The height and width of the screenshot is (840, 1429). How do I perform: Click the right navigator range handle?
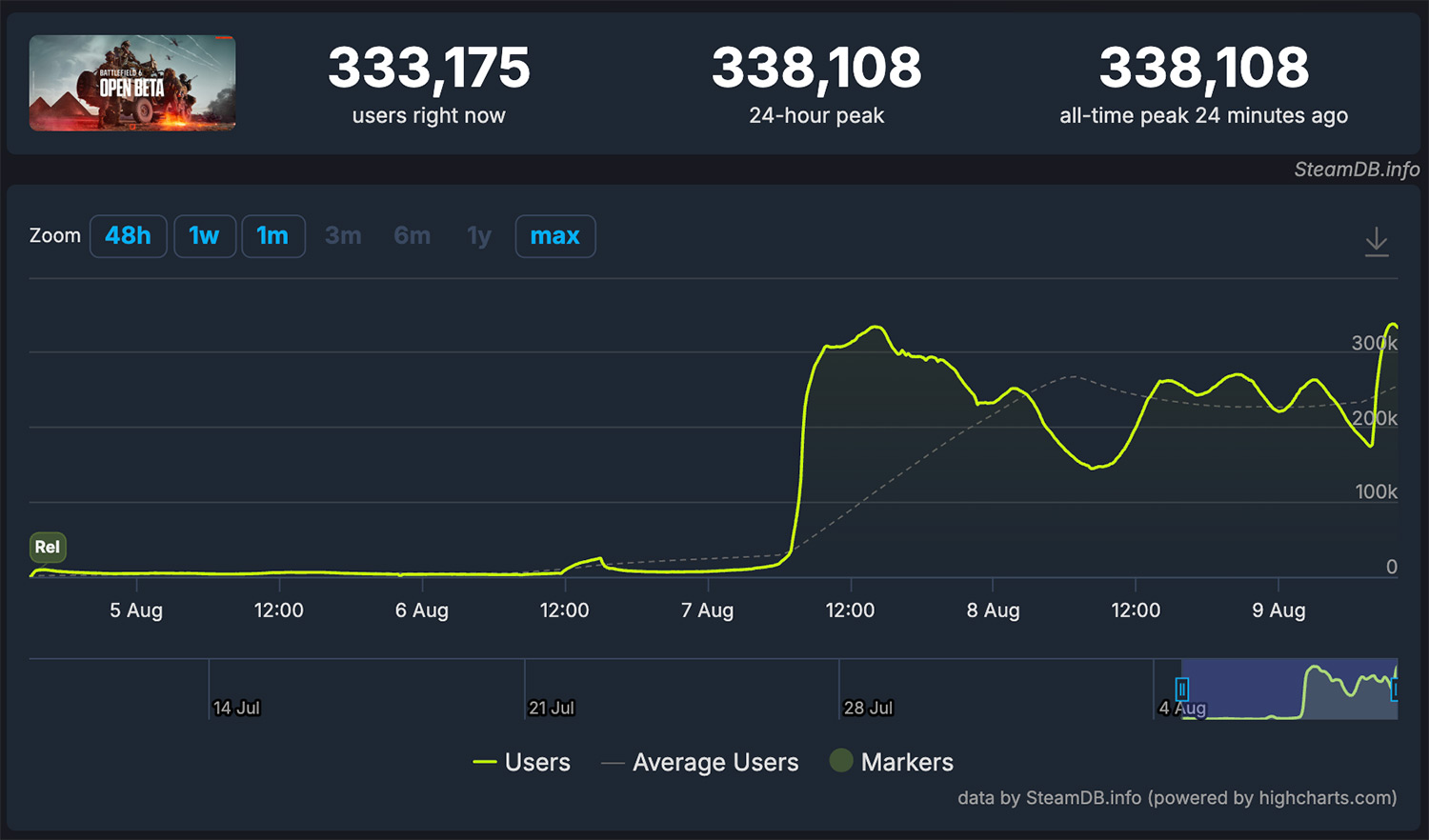point(1395,689)
